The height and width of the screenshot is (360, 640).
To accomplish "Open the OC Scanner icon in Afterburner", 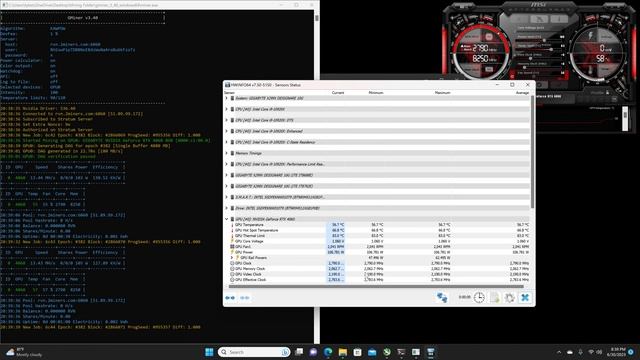I will (x=539, y=19).
